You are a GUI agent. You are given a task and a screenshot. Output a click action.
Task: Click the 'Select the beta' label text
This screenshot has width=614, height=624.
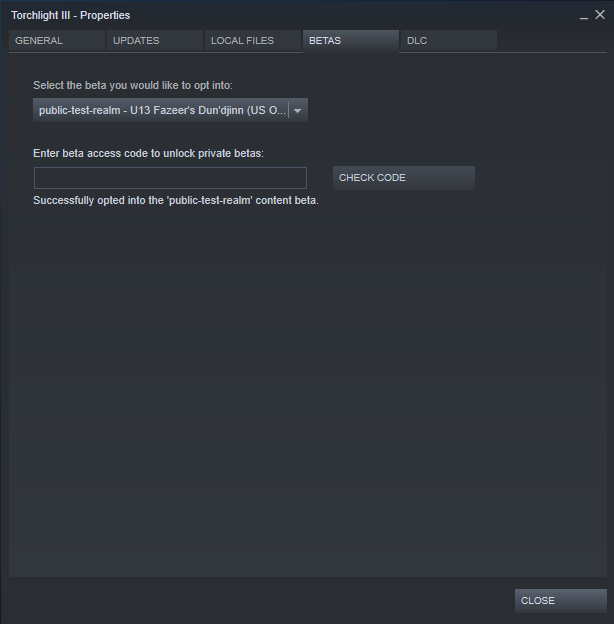[133, 86]
